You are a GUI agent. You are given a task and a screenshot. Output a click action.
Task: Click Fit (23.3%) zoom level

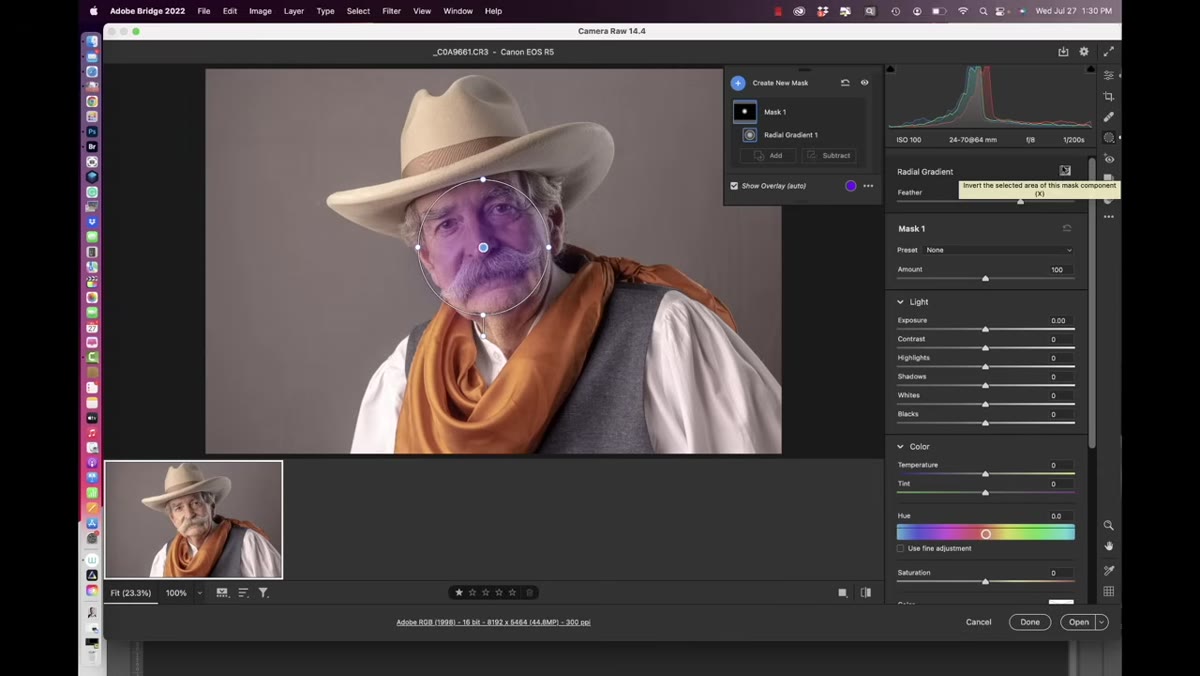click(x=131, y=593)
